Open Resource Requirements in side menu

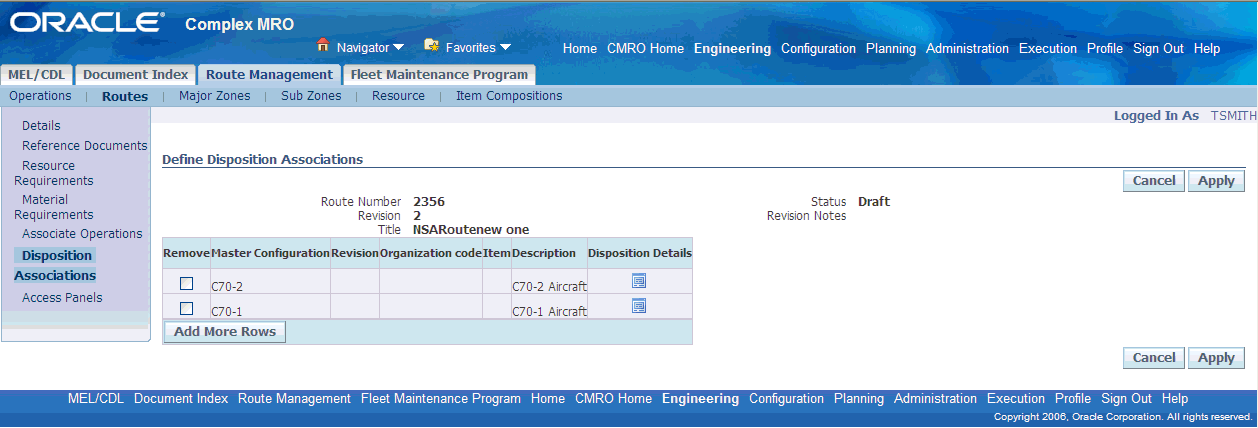(x=54, y=173)
